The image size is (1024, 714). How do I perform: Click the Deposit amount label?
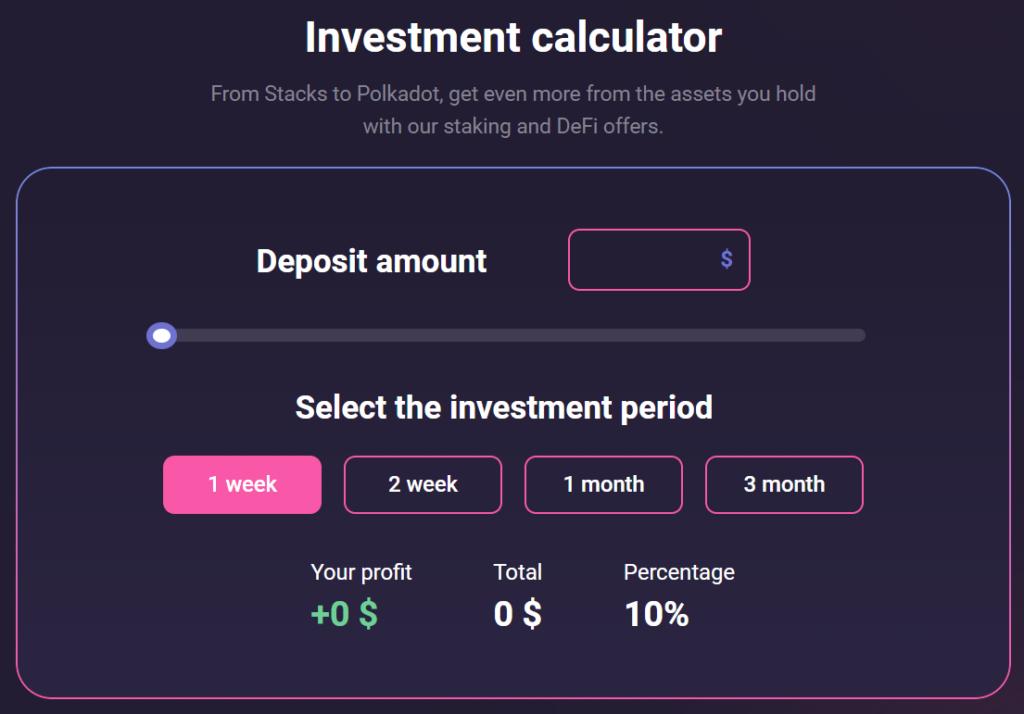371,261
